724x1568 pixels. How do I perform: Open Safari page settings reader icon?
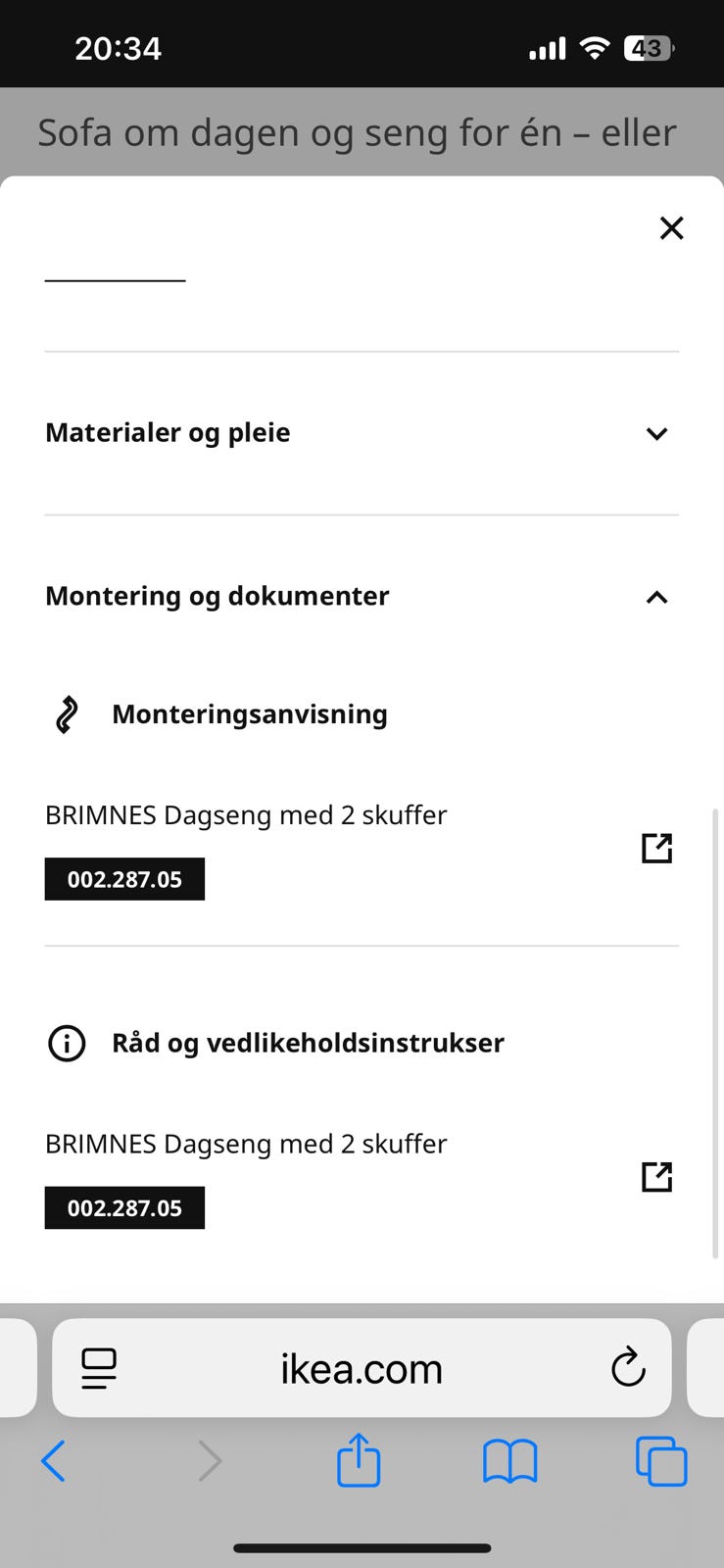coord(99,1368)
